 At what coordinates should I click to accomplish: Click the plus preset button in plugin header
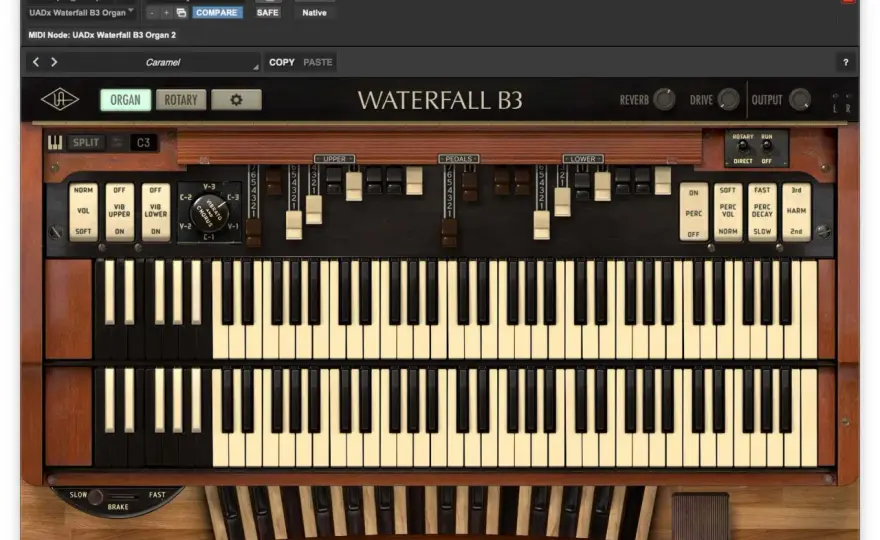166,12
